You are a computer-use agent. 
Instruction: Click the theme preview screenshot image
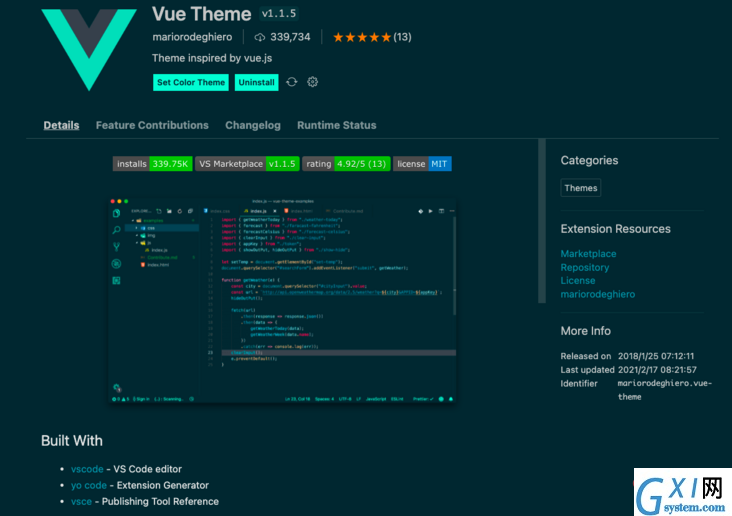[282, 300]
